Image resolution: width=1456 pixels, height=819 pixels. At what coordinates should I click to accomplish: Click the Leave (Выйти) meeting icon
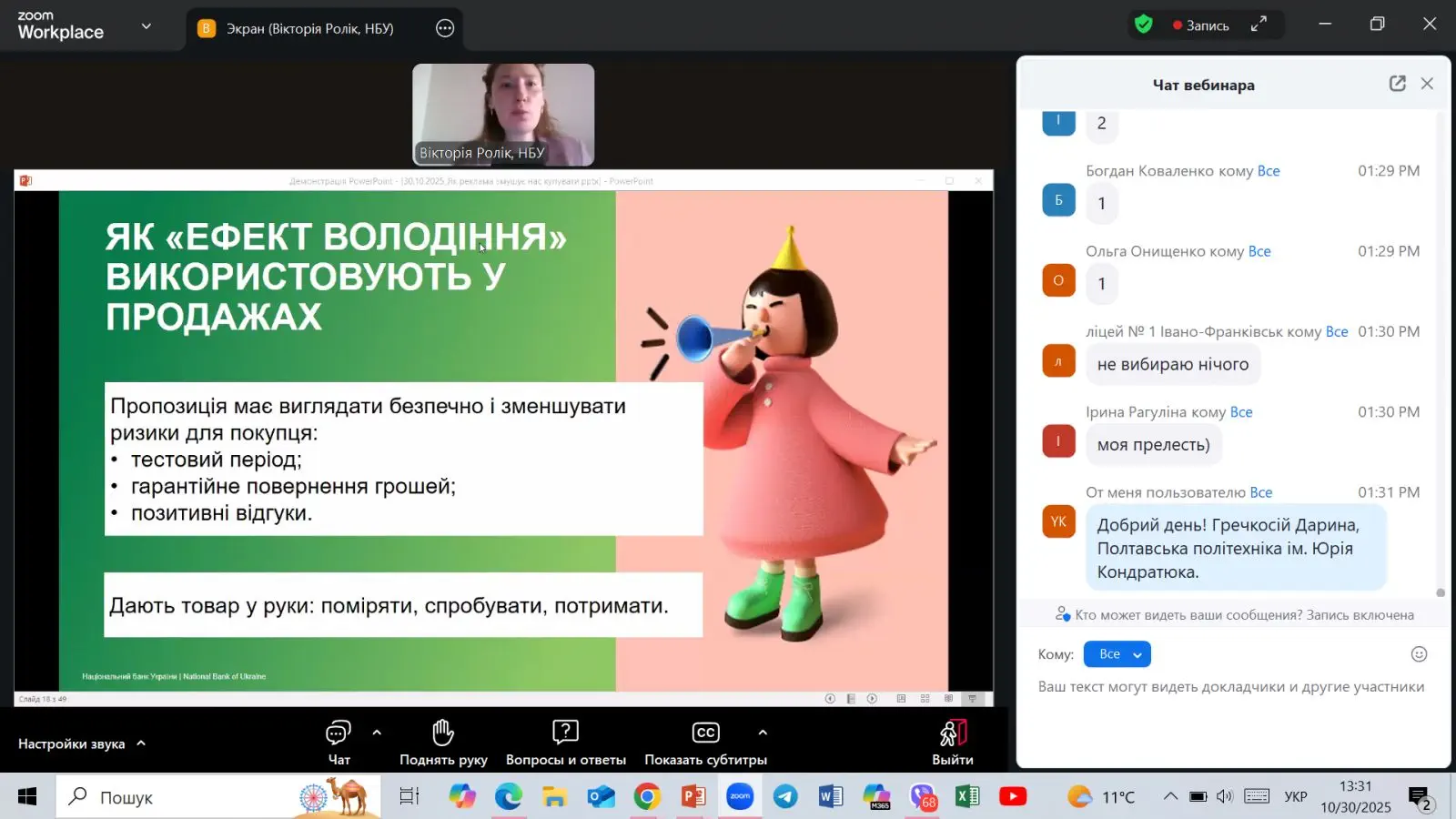(952, 733)
